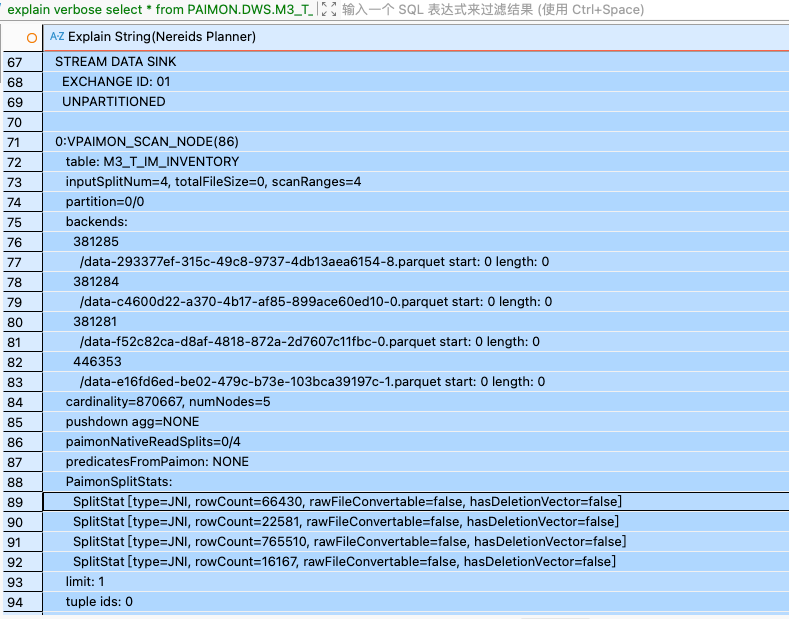Click the A-Z string type icon

coord(57,37)
